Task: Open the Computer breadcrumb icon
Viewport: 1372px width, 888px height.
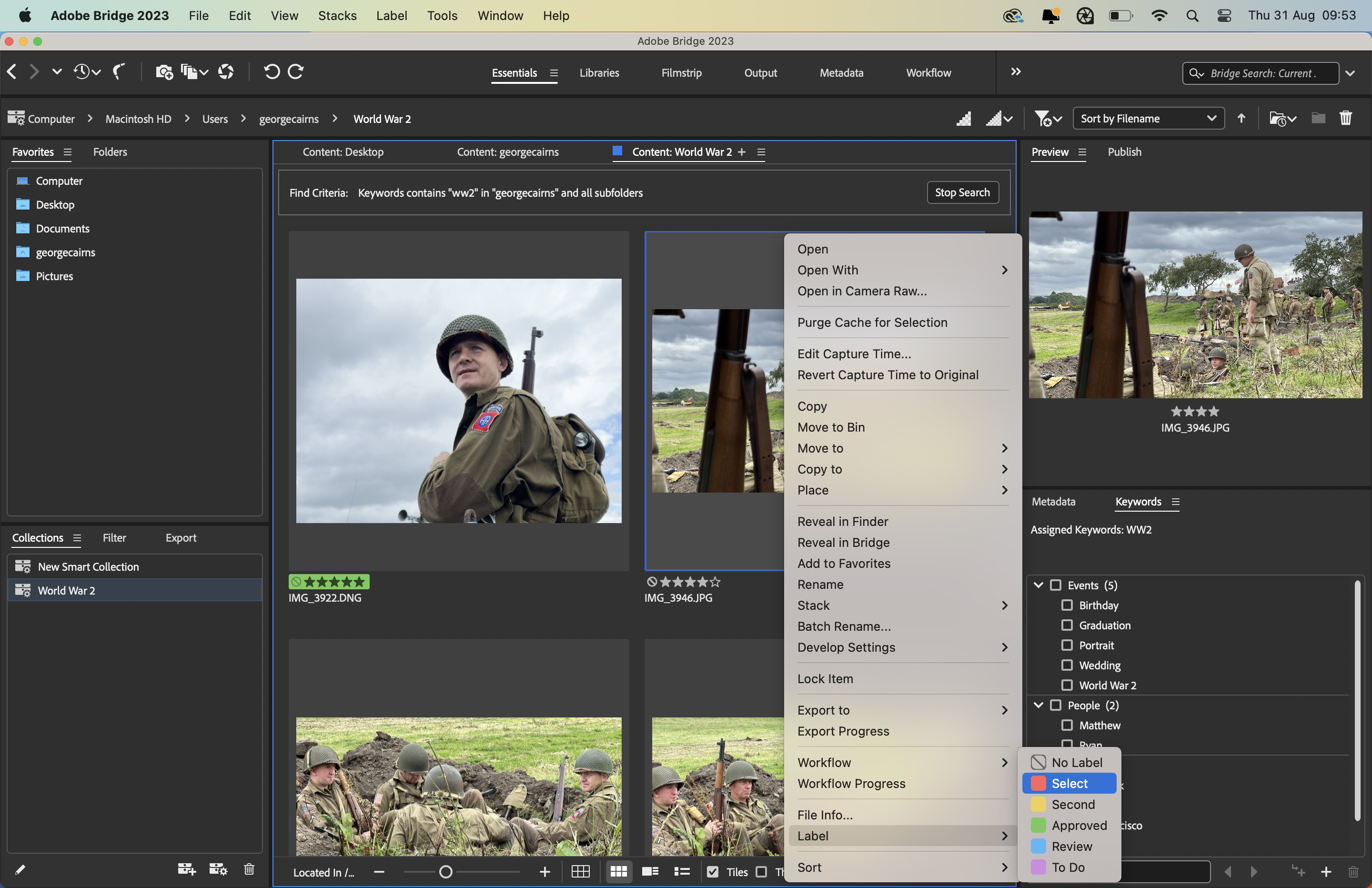Action: coord(16,118)
